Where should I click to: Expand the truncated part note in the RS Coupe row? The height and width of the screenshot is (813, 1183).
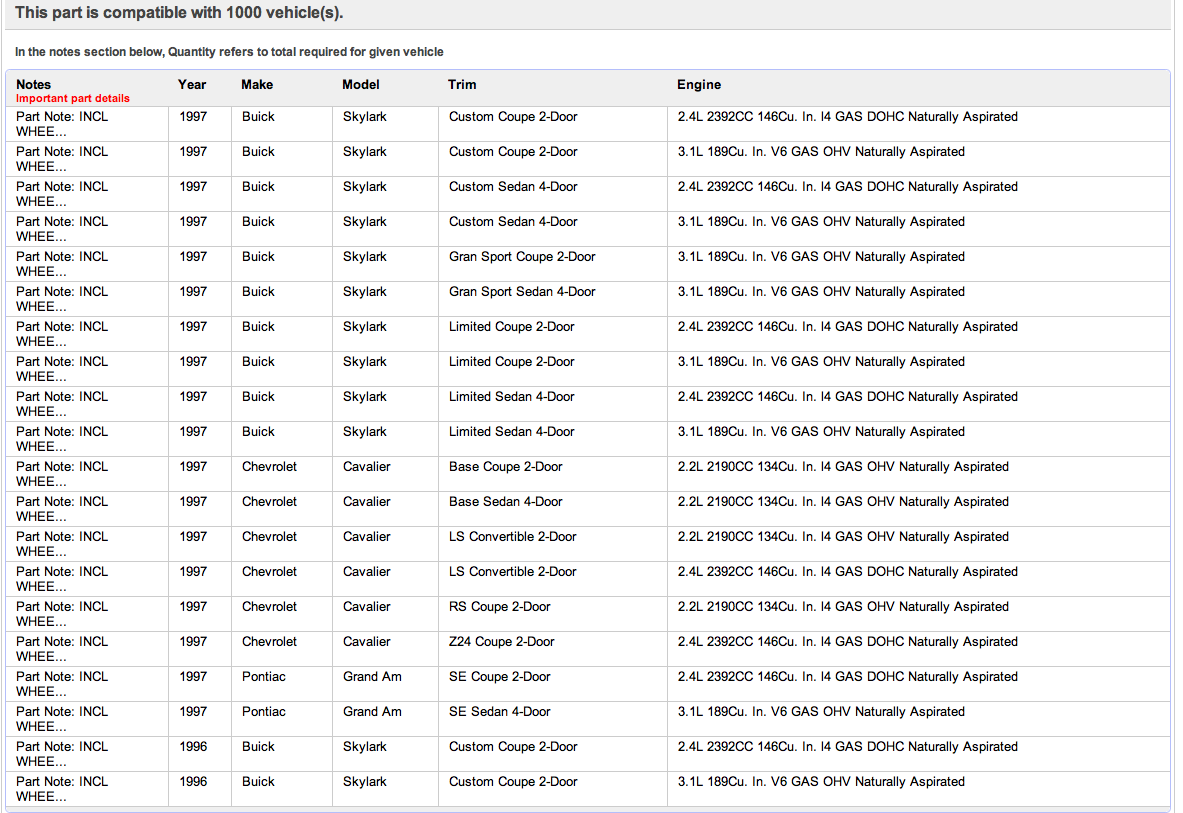(62, 614)
